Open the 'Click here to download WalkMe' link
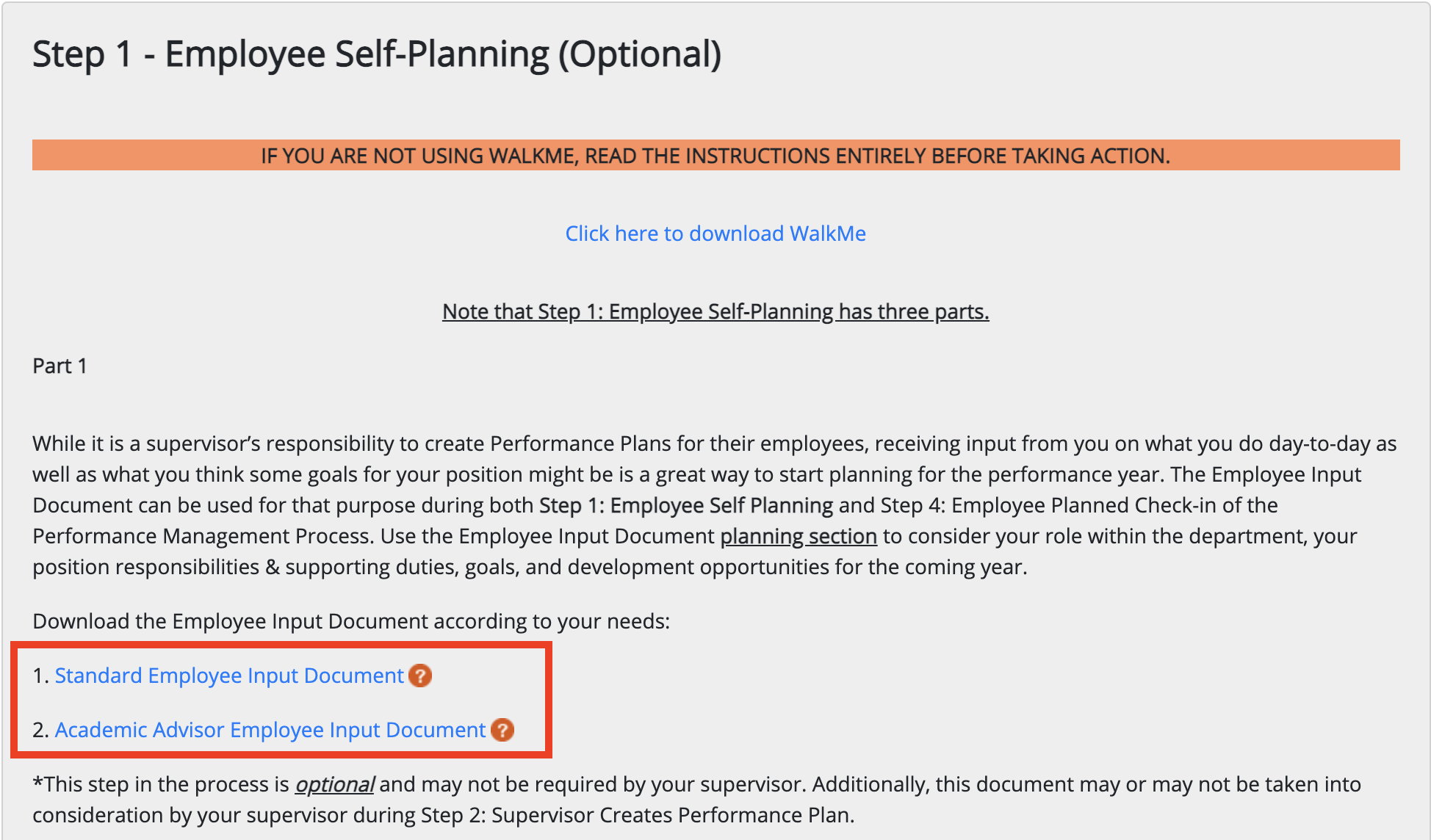Screen dimensions: 1431x840 [715, 233]
